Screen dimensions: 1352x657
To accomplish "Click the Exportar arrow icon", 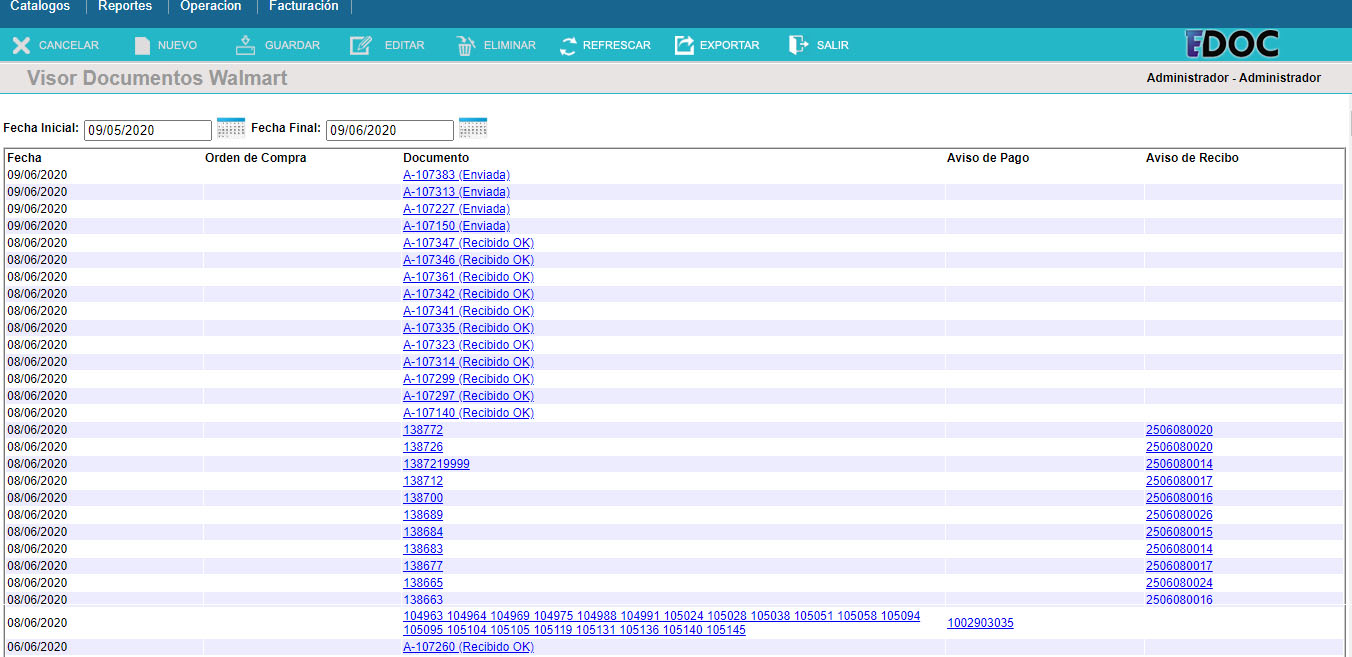I will (684, 45).
